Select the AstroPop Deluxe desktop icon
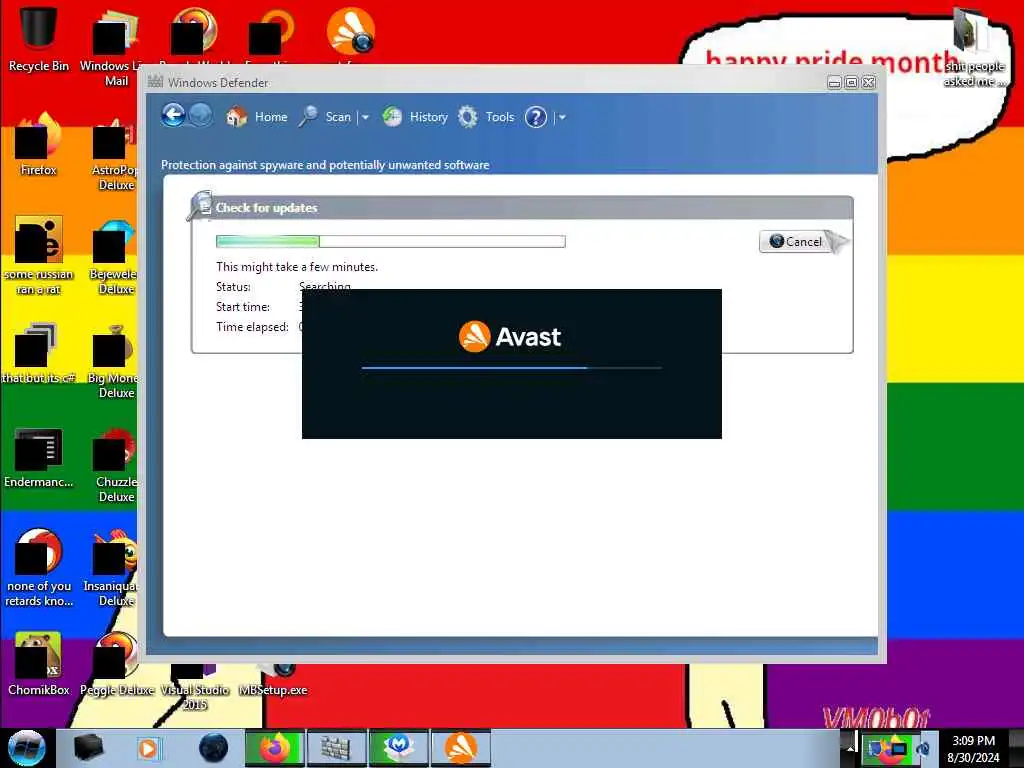The width and height of the screenshot is (1024, 768). (x=116, y=155)
